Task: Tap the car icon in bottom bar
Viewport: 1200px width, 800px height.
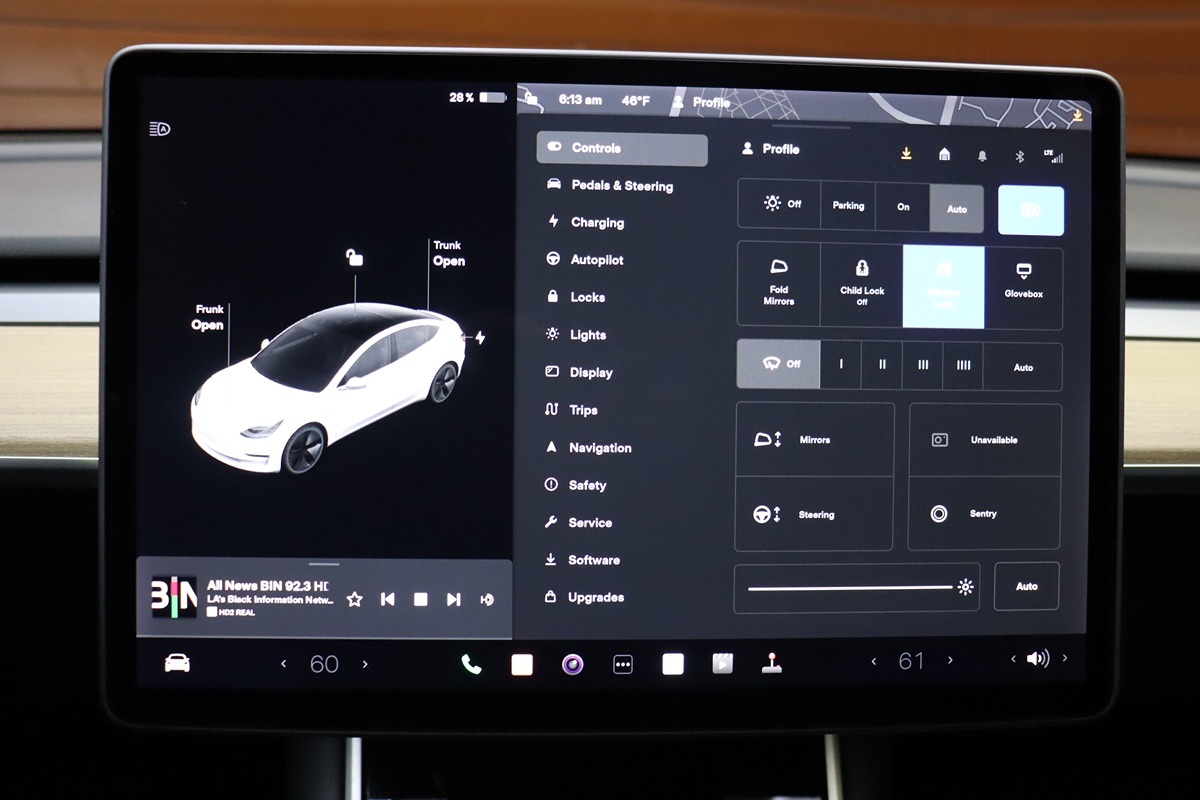Action: pyautogui.click(x=177, y=663)
